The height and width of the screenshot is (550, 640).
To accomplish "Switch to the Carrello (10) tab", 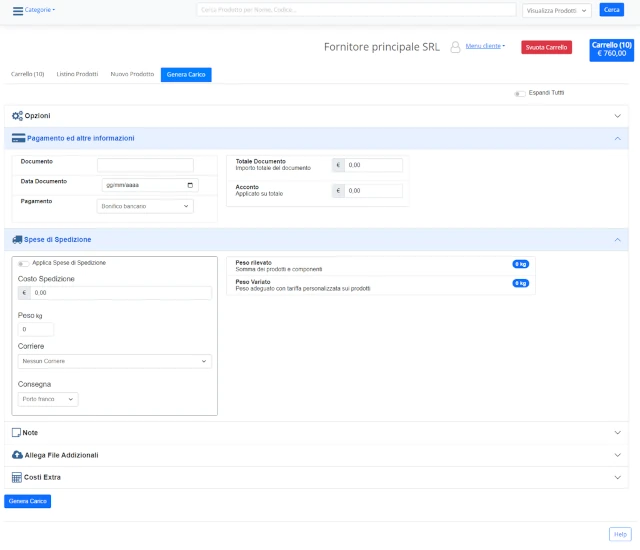I will click(x=27, y=74).
